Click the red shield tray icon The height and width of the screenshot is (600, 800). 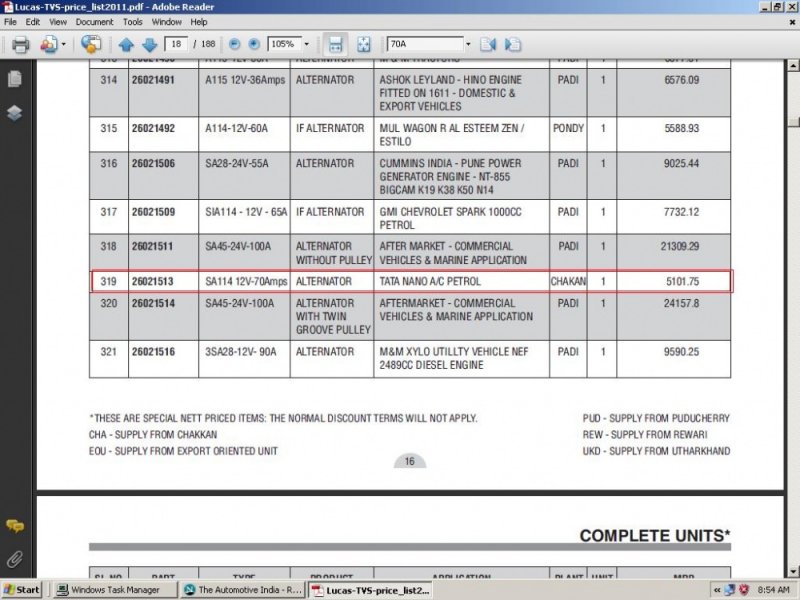(x=744, y=590)
